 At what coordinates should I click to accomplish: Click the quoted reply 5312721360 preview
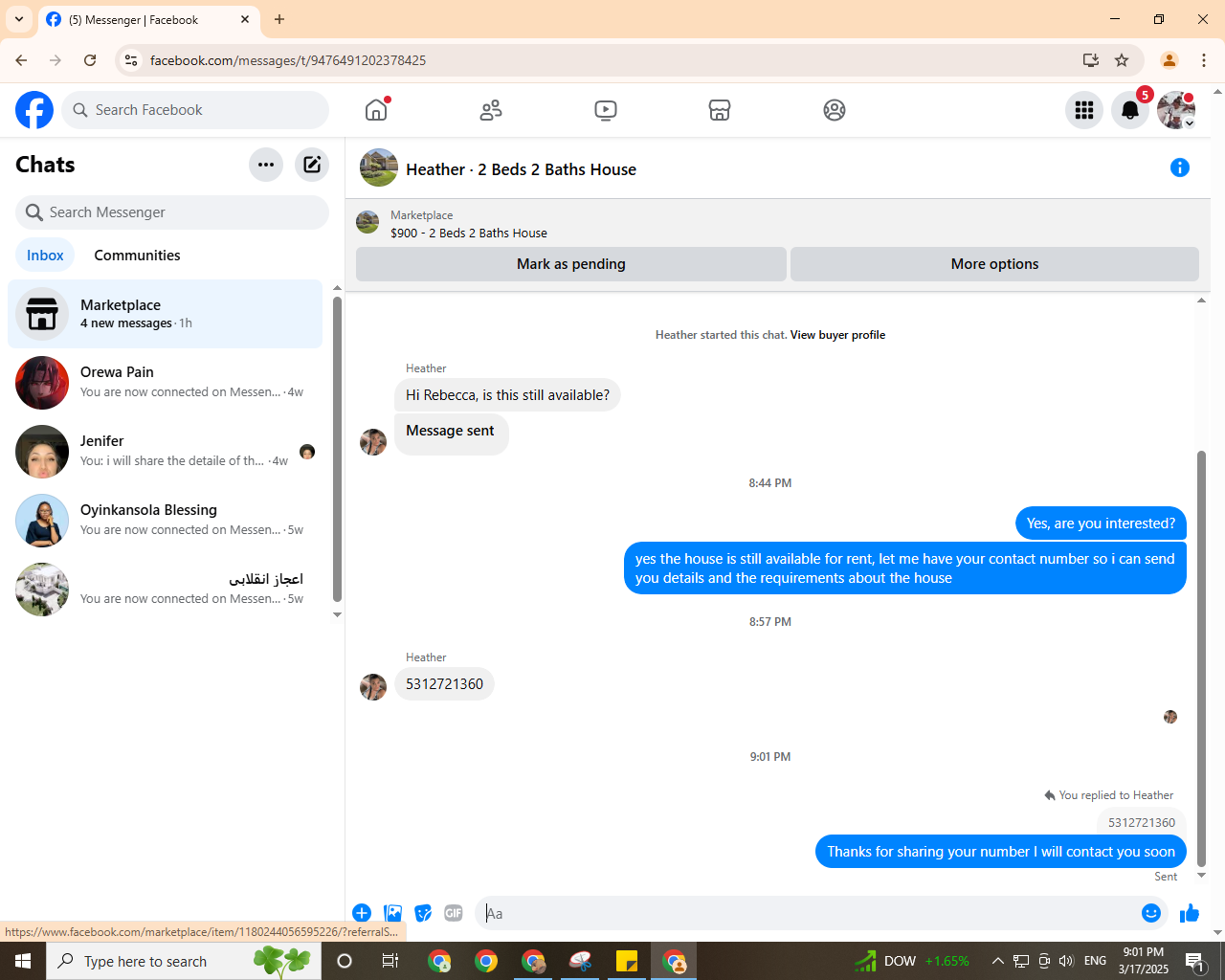[x=1142, y=823]
